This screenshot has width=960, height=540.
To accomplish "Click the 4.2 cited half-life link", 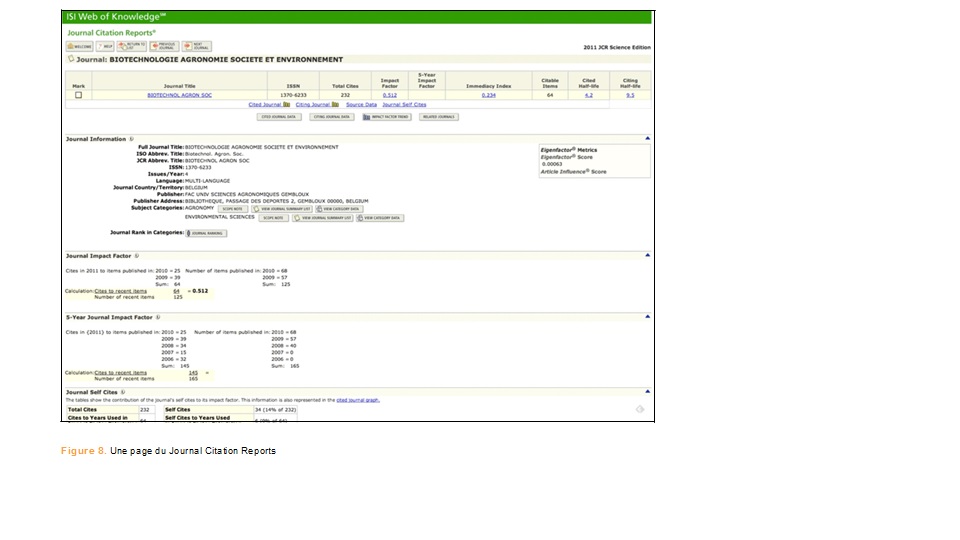I will coord(588,95).
